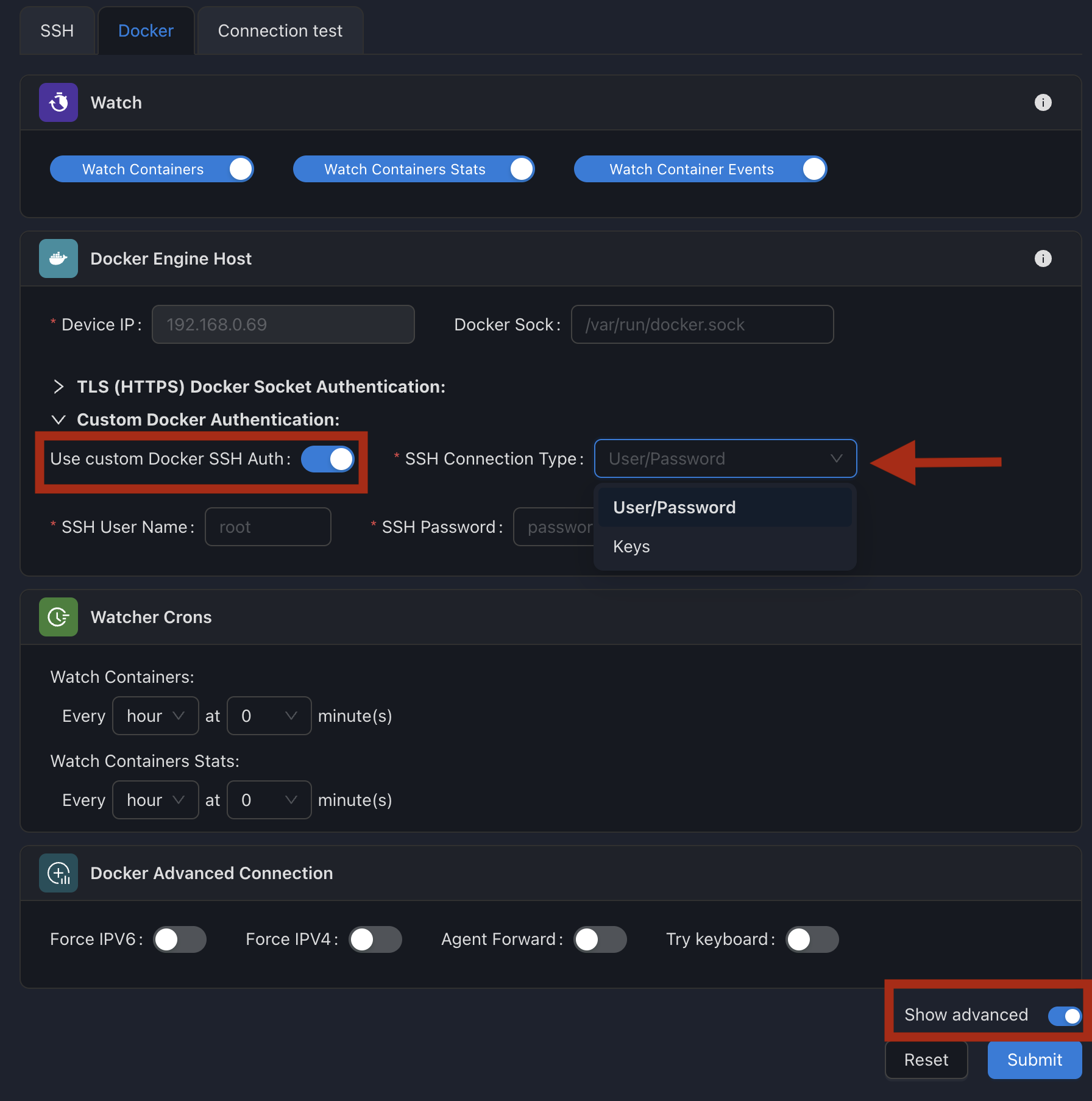
Task: Click the Submit button
Action: tap(1035, 1060)
